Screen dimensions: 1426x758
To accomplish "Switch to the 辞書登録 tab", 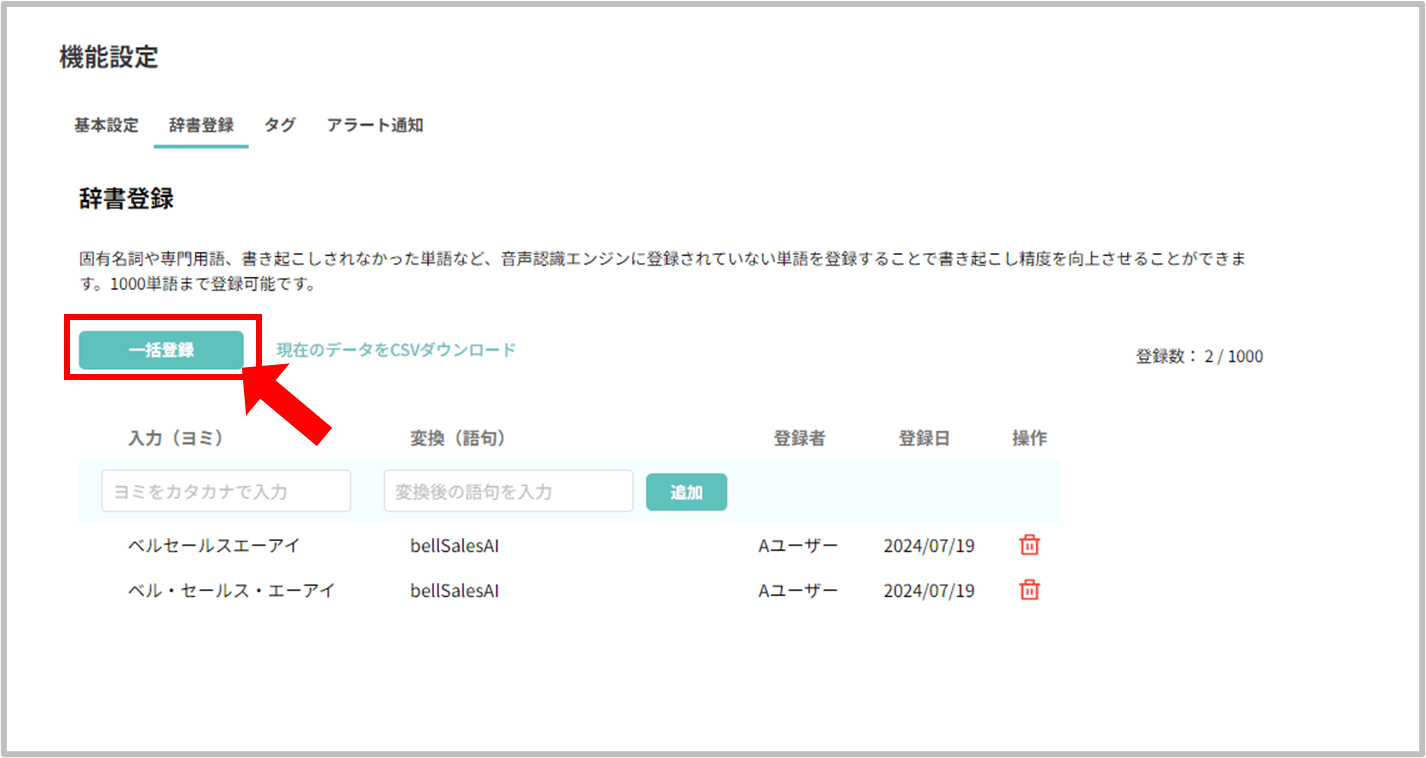I will pyautogui.click(x=201, y=126).
